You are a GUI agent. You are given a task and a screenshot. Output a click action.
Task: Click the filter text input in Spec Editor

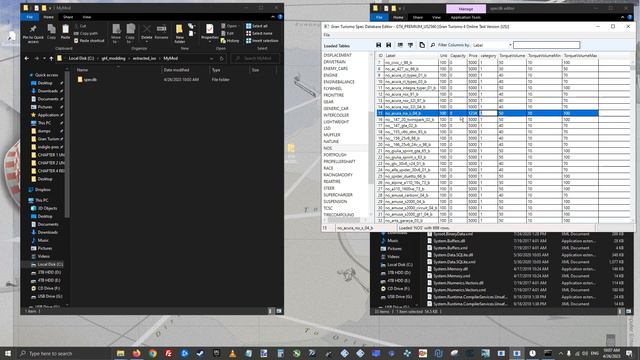click(x=546, y=45)
